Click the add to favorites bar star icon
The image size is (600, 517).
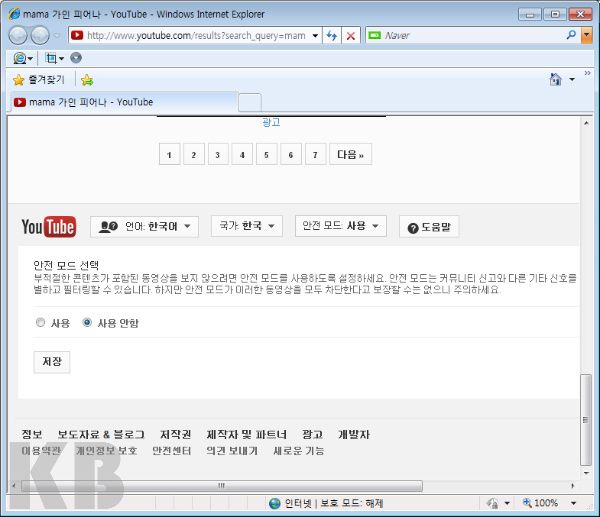(x=87, y=80)
